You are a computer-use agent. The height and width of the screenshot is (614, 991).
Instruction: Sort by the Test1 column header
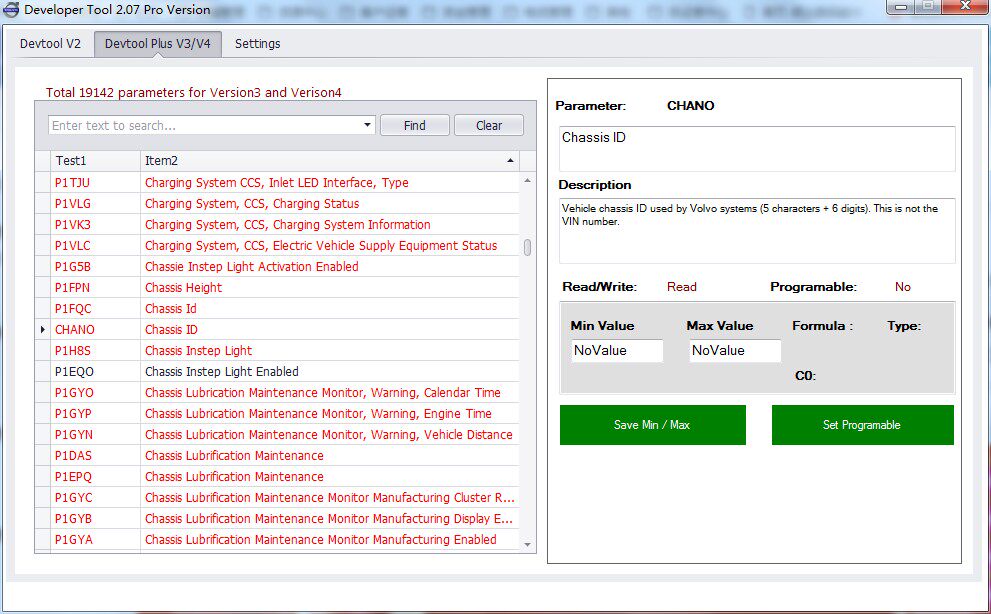(x=95, y=161)
